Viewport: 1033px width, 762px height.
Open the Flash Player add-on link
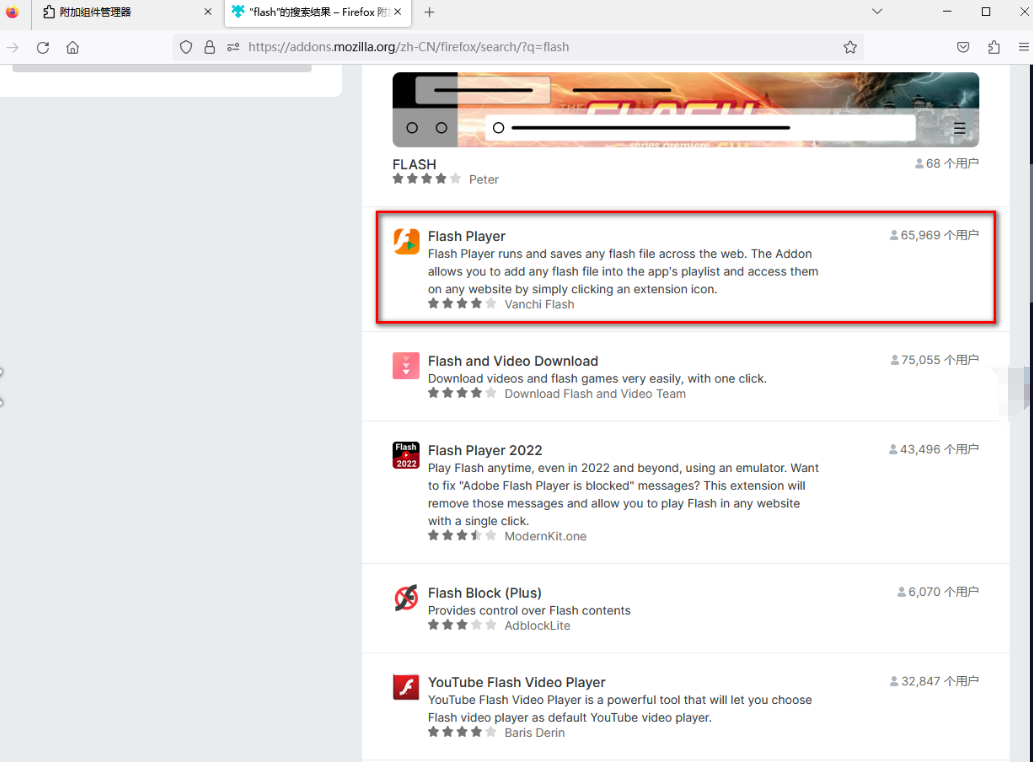466,236
